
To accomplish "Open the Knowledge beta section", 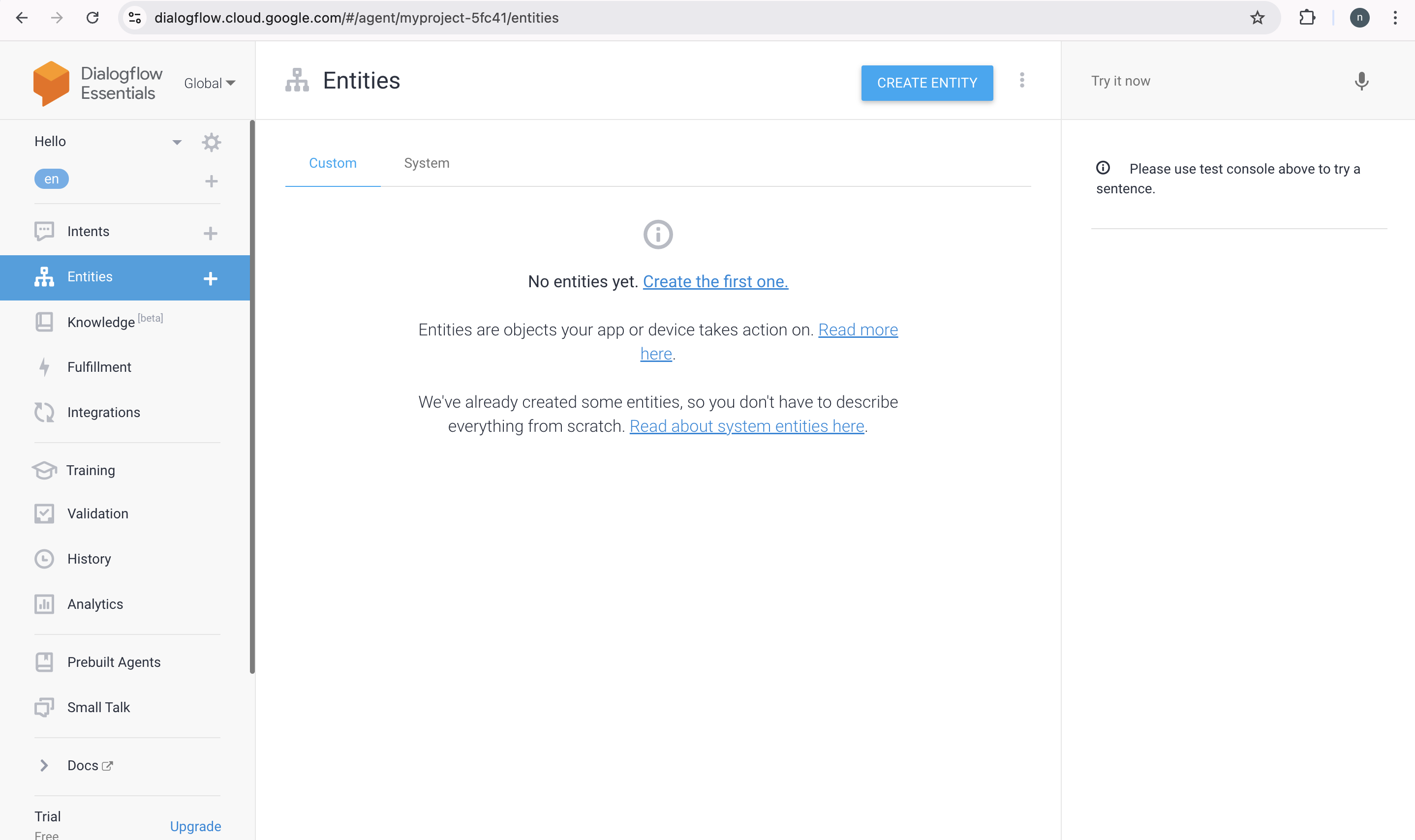I will click(102, 322).
